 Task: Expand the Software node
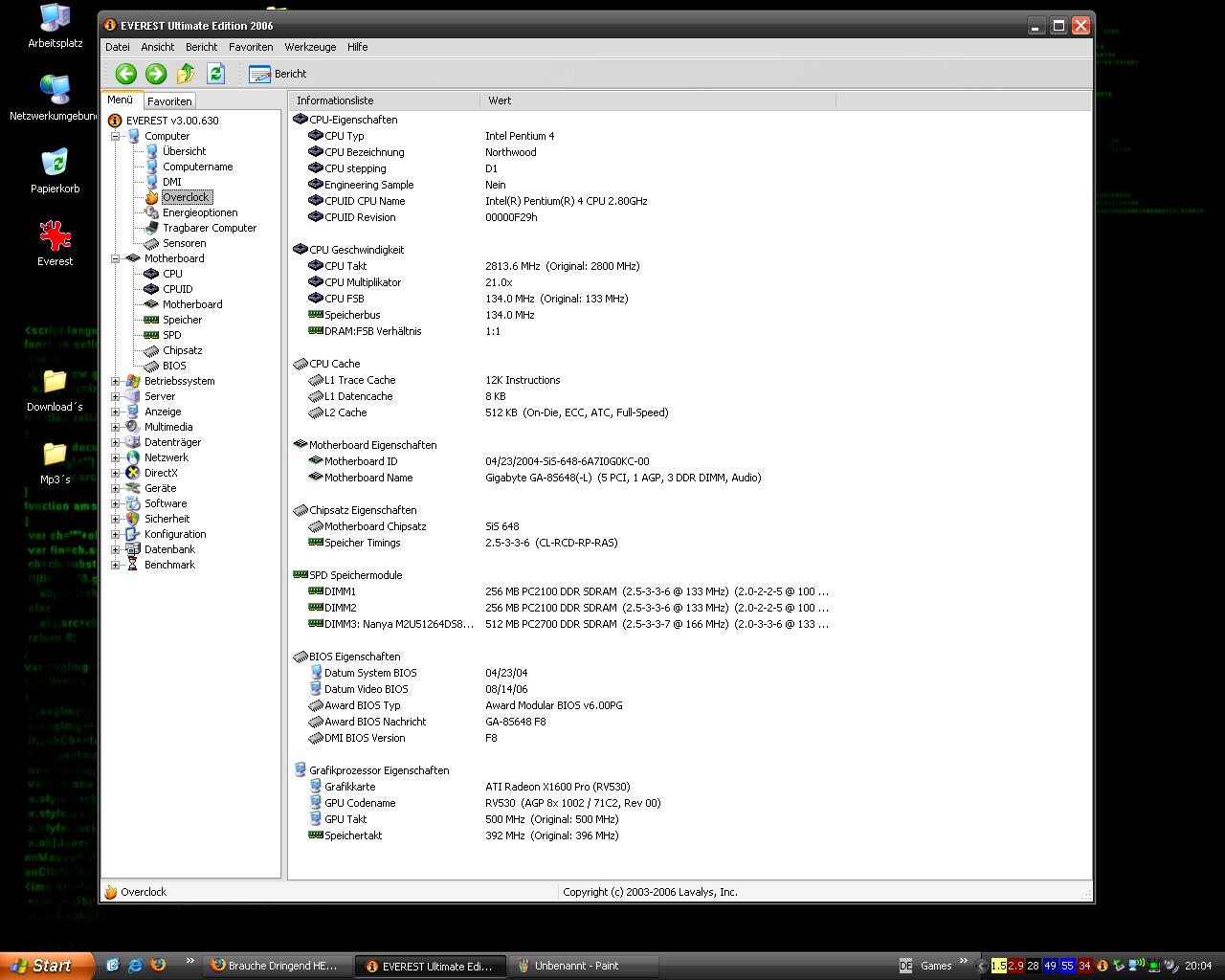click(116, 503)
